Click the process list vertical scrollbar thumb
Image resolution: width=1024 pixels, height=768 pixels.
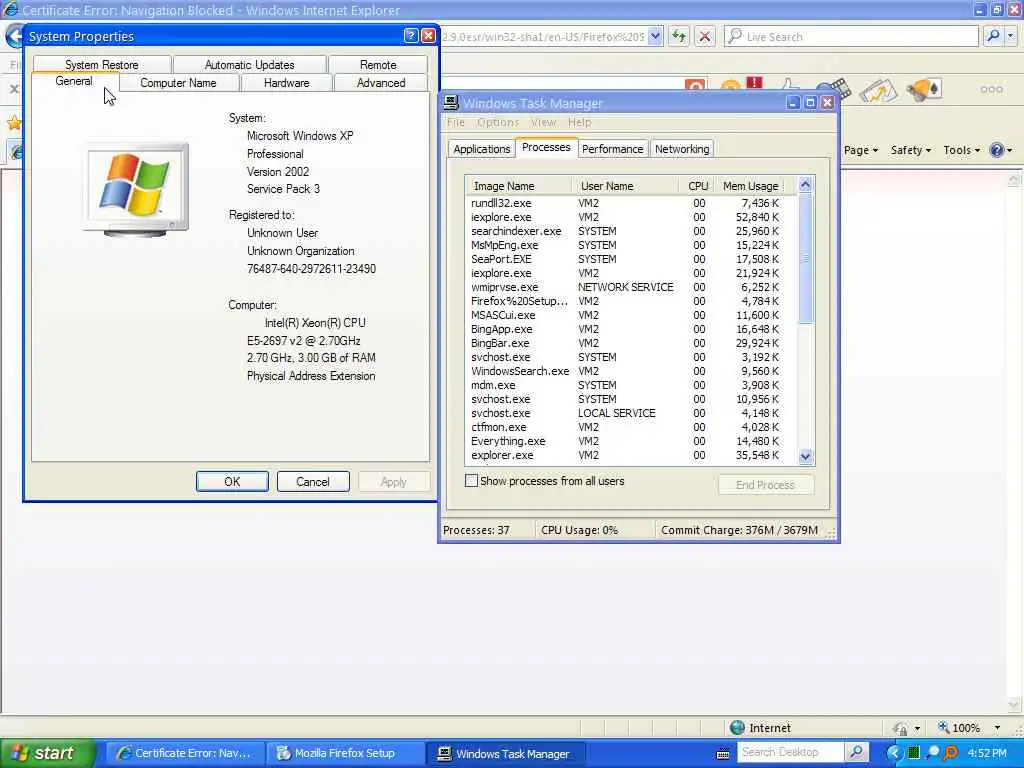[805, 258]
